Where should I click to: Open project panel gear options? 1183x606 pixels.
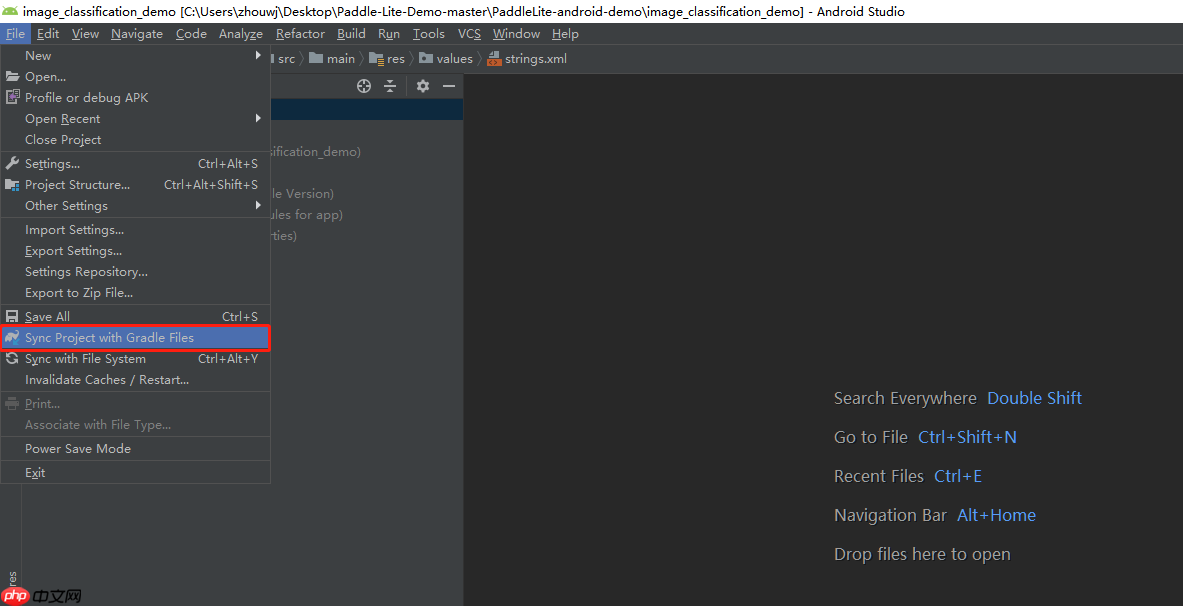423,86
